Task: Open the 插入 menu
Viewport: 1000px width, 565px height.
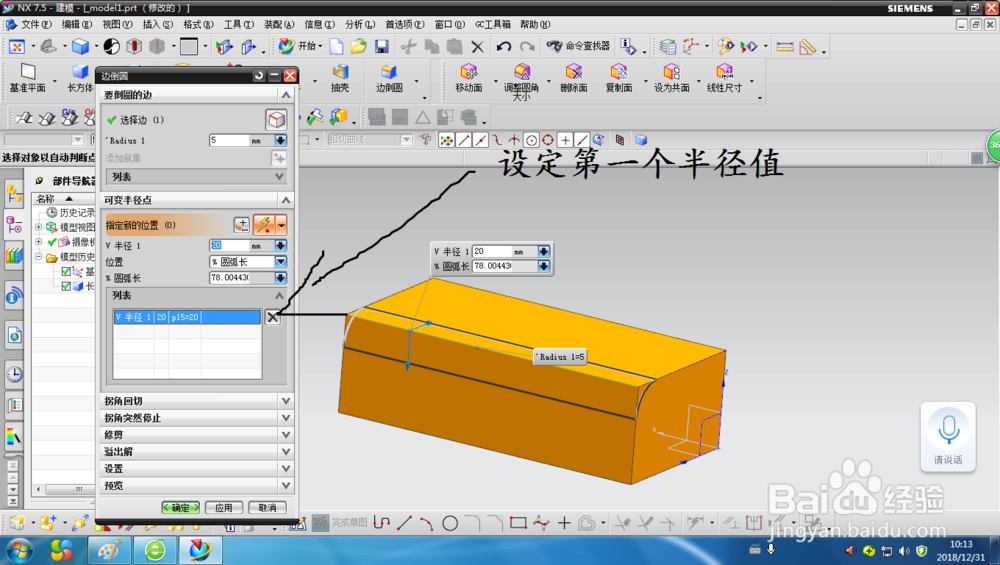Action: (158, 24)
